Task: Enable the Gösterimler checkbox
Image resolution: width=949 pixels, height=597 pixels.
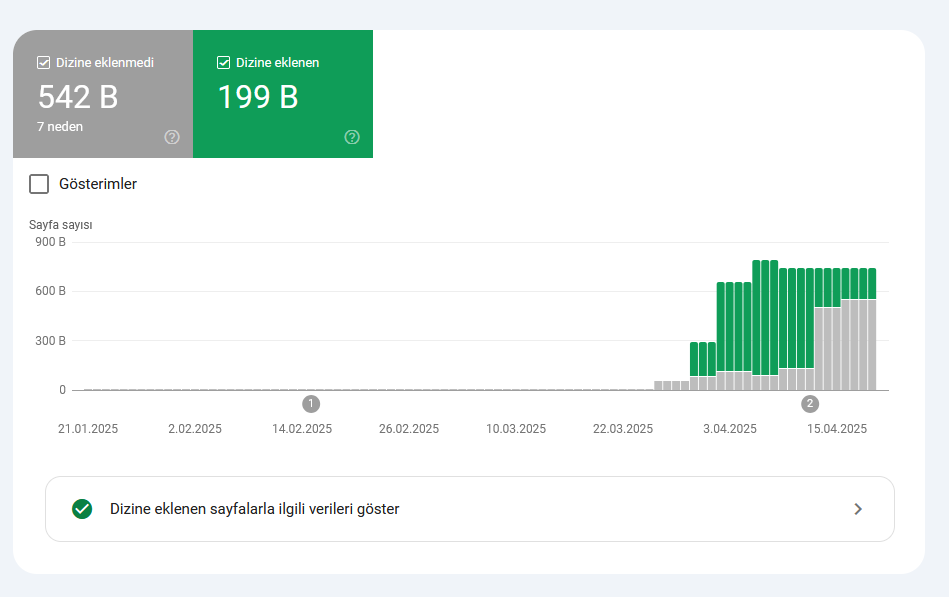Action: [x=39, y=184]
